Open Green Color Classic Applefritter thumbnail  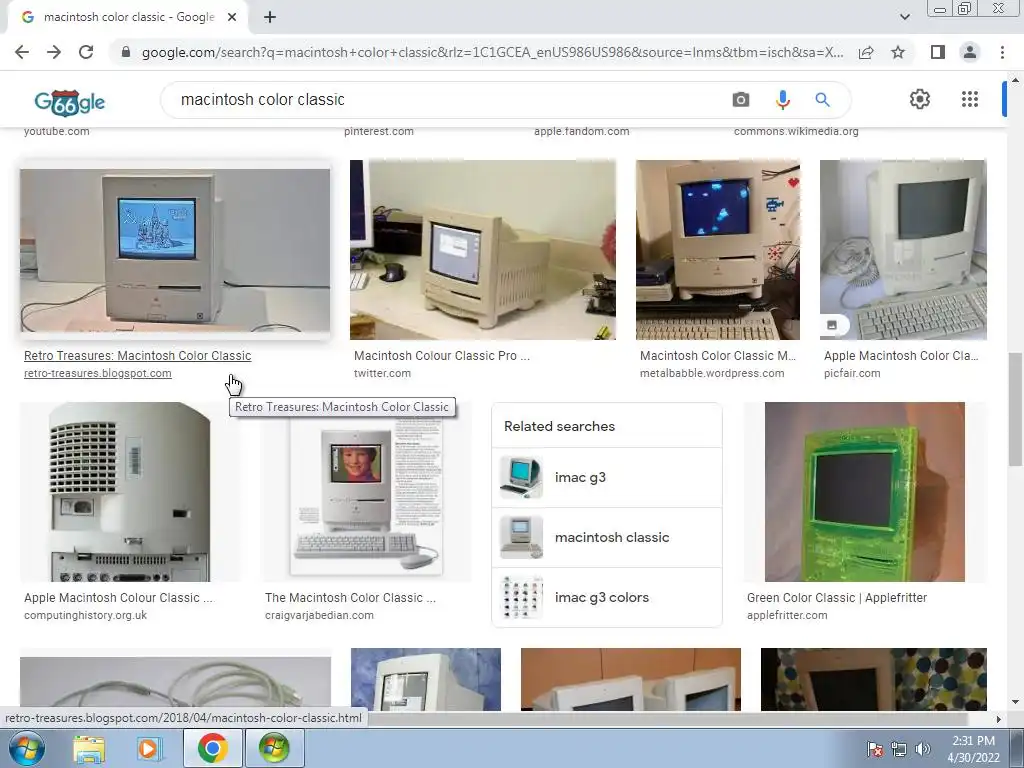[x=865, y=492]
